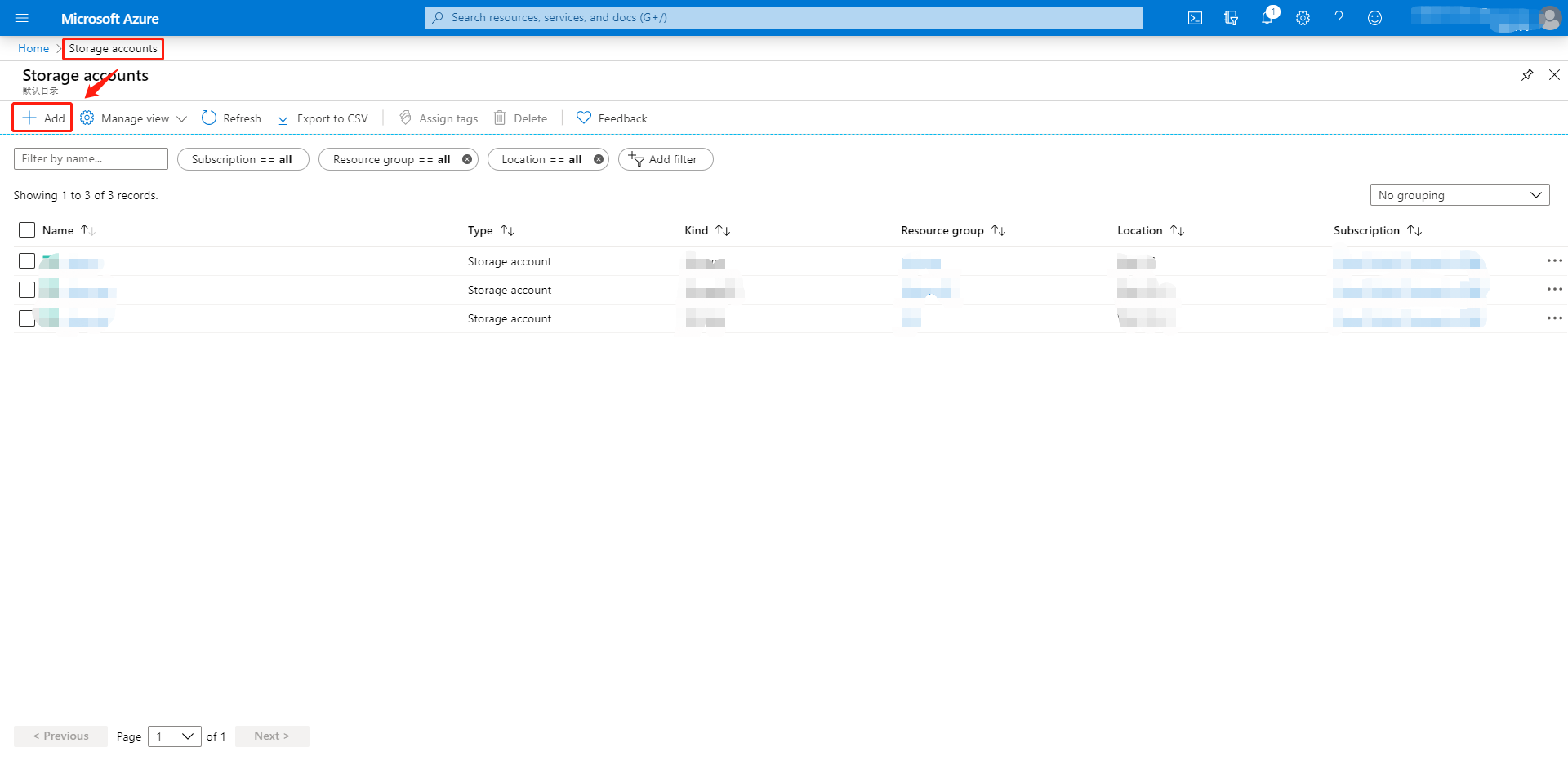This screenshot has height=765, width=1568.
Task: Toggle the select-all checkbox beside Name
Action: click(x=27, y=230)
